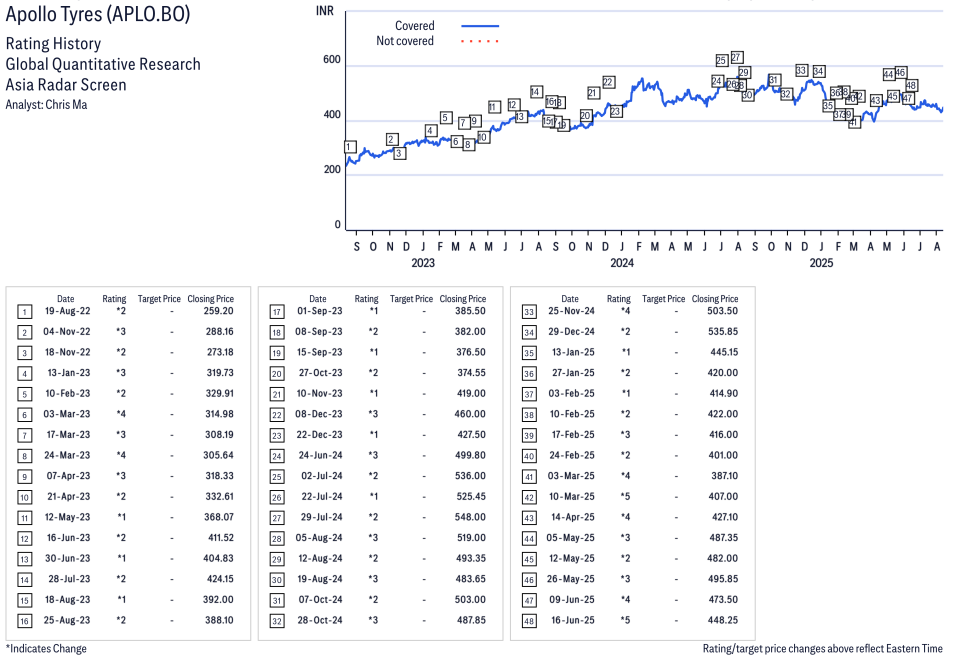Image resolution: width=954 pixels, height=655 pixels.
Task: Select the '*Indicates Change' footnote
Action: 46,648
